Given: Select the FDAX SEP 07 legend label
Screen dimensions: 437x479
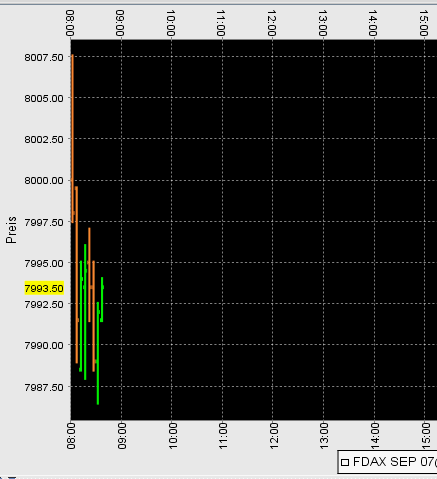Looking at the screenshot, I should click(395, 462).
